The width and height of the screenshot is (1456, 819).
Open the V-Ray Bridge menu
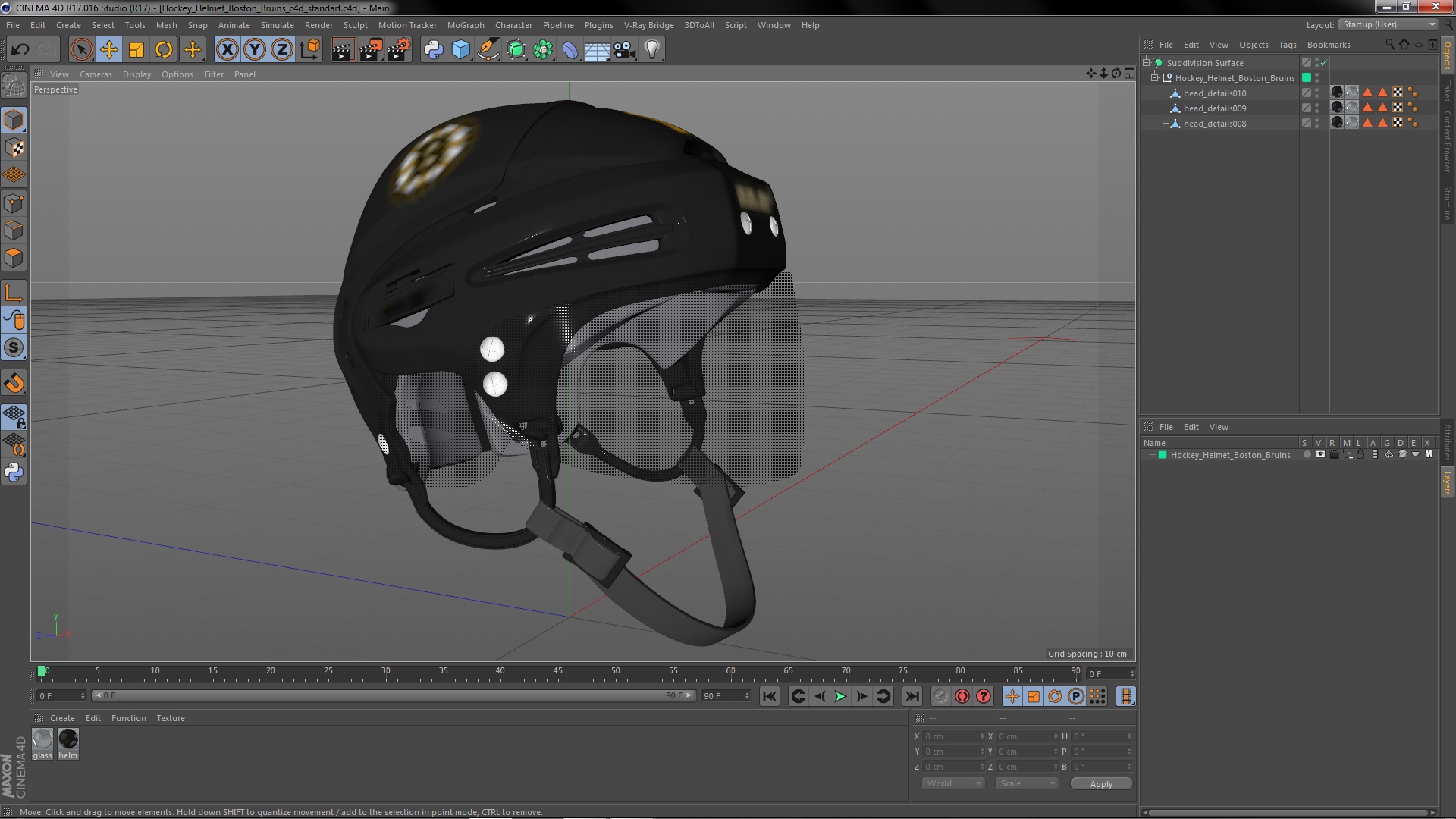point(648,25)
